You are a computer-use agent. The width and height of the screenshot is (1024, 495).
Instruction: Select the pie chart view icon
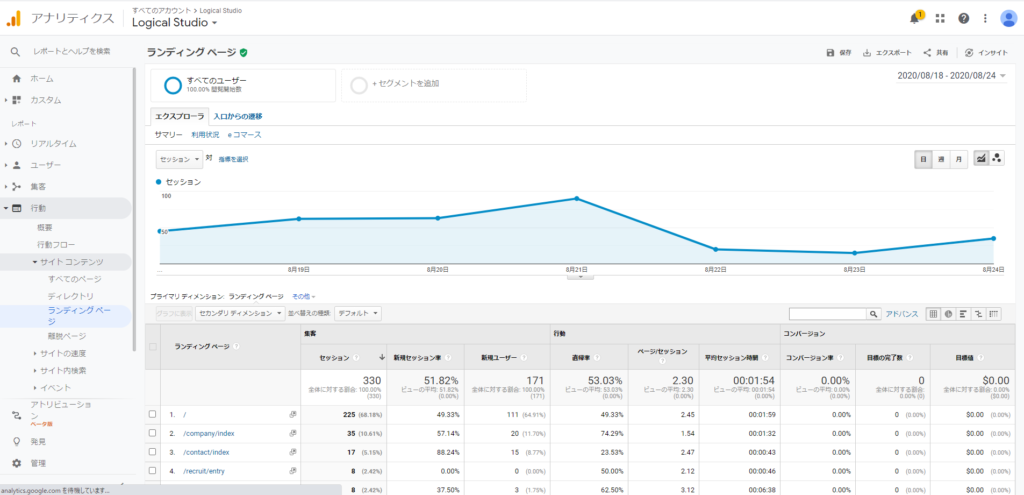tap(948, 314)
